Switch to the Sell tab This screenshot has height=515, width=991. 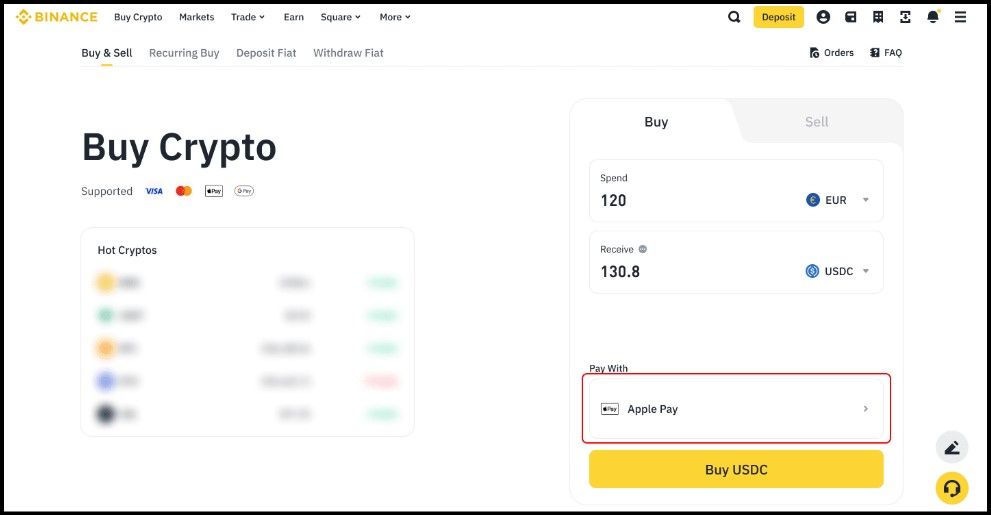[x=816, y=122]
